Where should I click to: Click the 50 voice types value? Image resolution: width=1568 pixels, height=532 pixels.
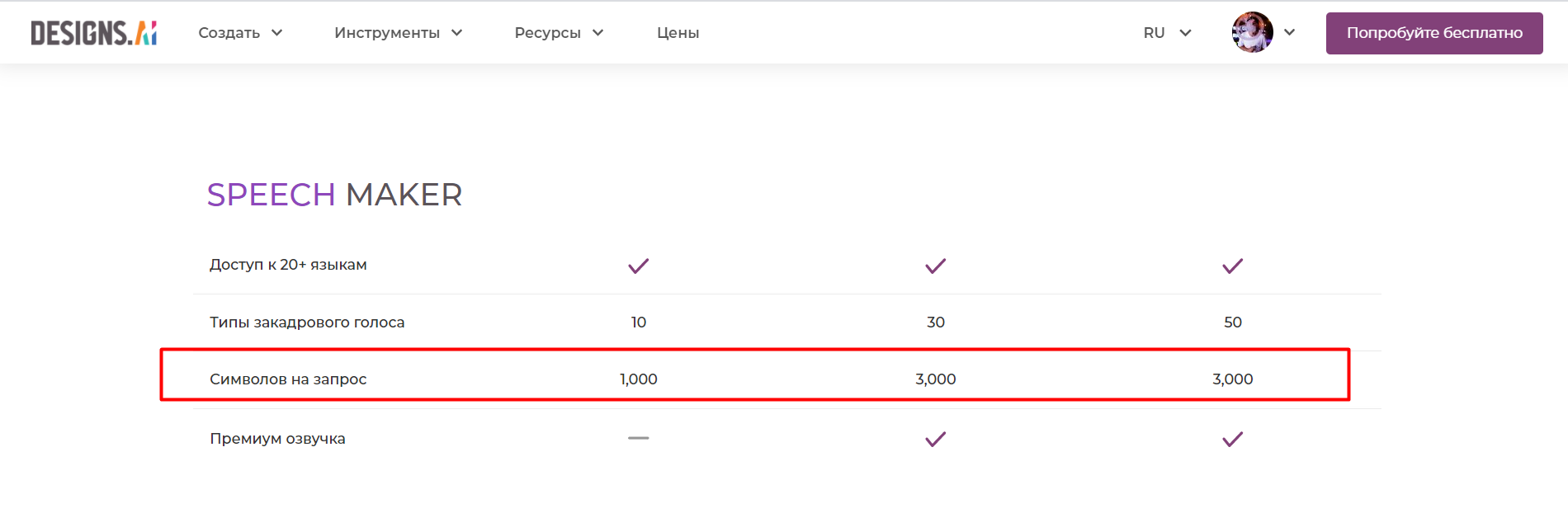click(x=1232, y=322)
